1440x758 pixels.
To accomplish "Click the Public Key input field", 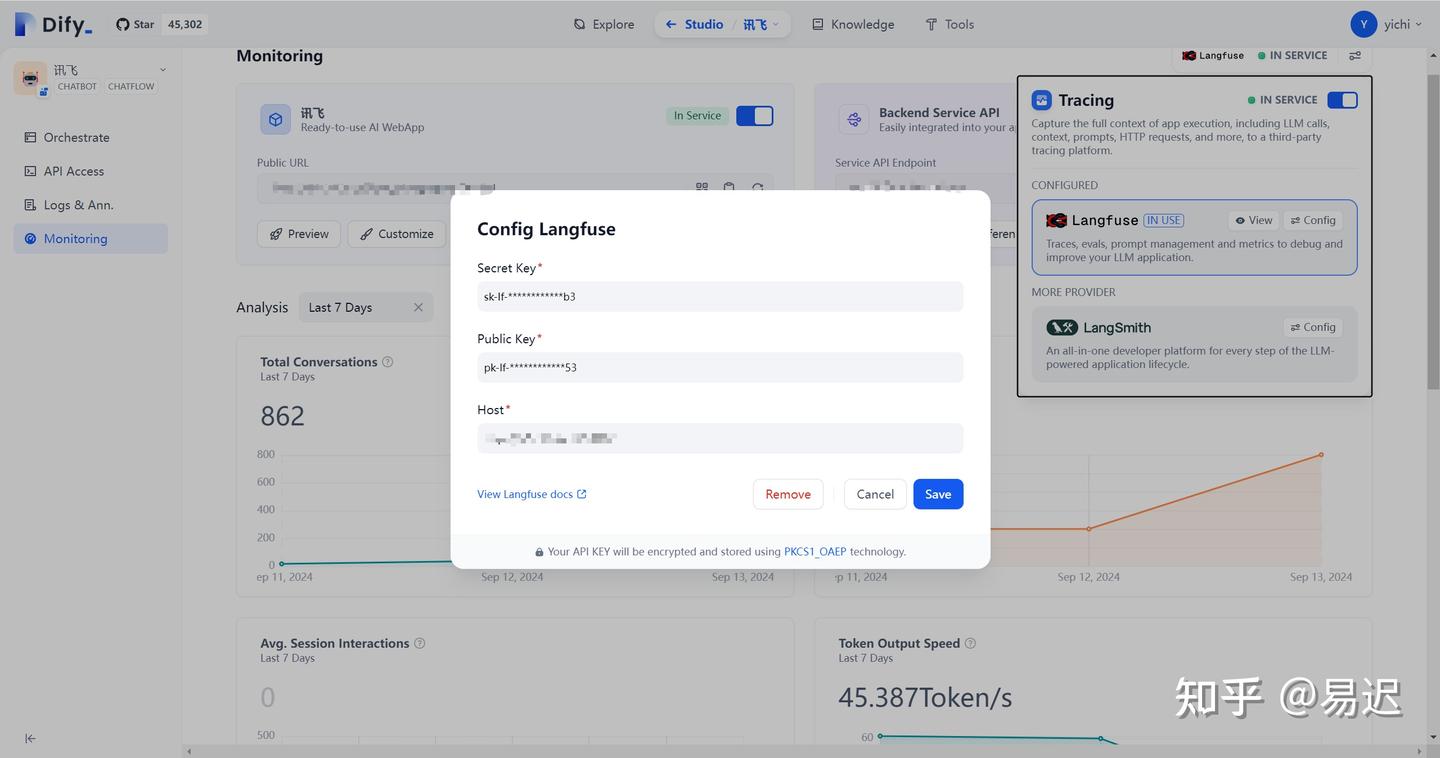I will coord(720,367).
